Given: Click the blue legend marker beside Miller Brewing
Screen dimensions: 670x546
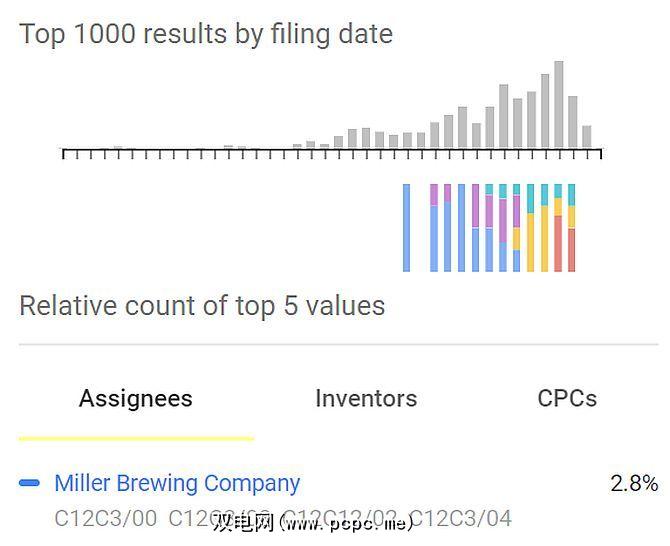Looking at the screenshot, I should coord(29,484).
